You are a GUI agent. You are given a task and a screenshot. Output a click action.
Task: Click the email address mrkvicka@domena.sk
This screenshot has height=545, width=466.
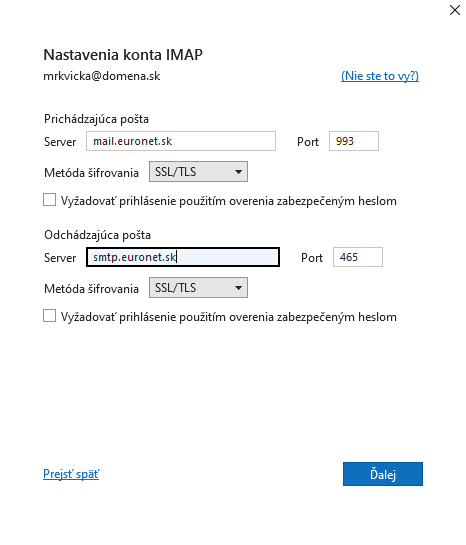click(x=102, y=76)
